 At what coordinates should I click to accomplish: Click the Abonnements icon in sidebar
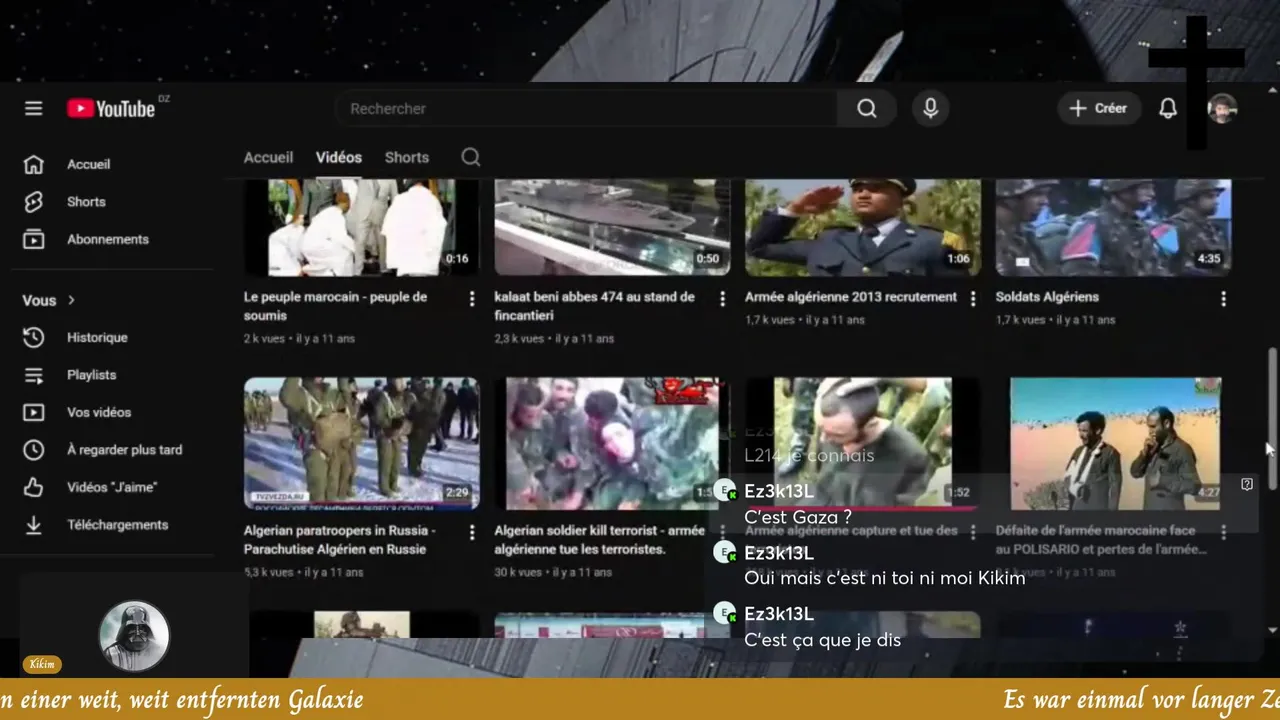34,239
